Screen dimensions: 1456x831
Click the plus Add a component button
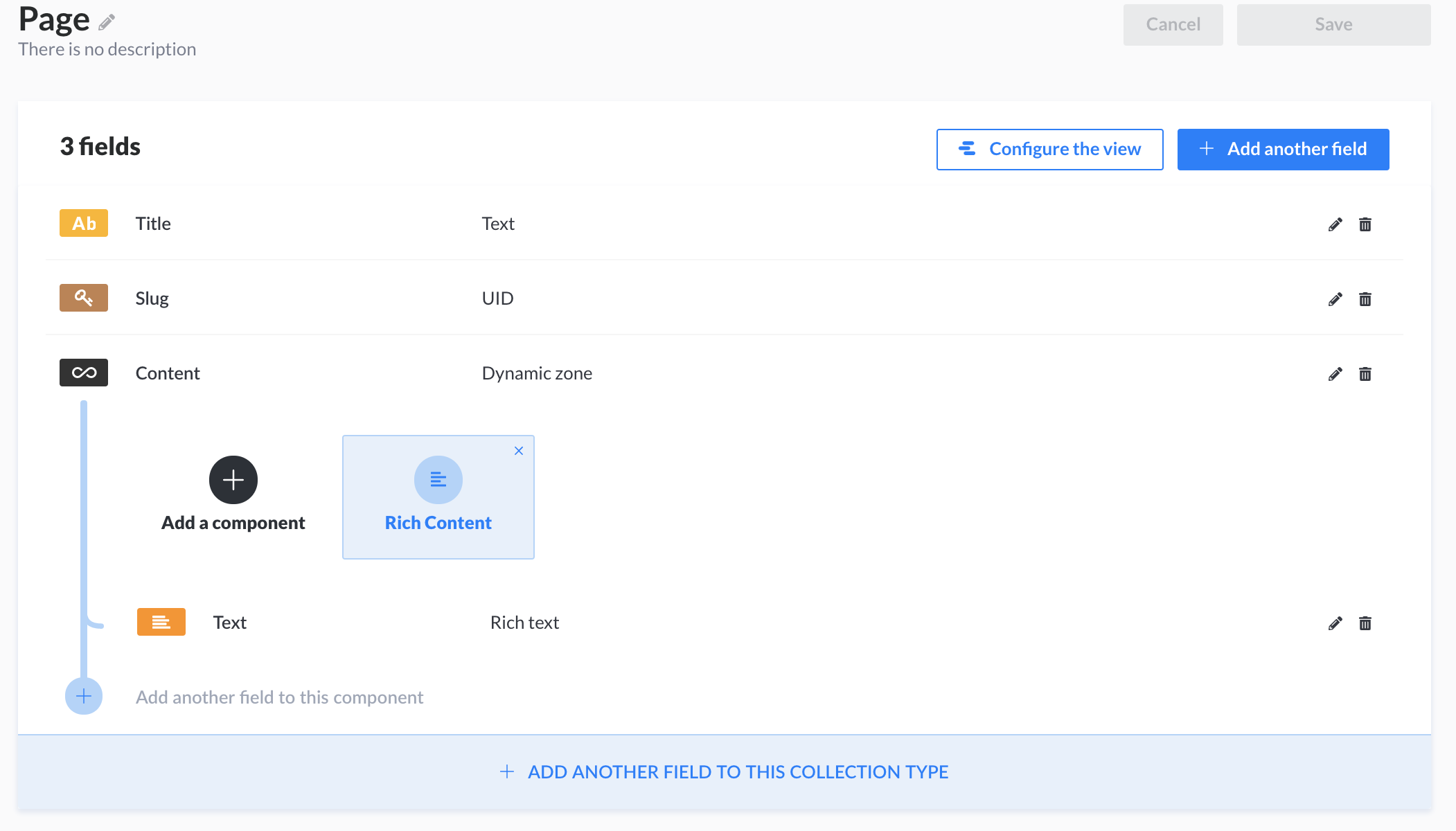(x=233, y=480)
